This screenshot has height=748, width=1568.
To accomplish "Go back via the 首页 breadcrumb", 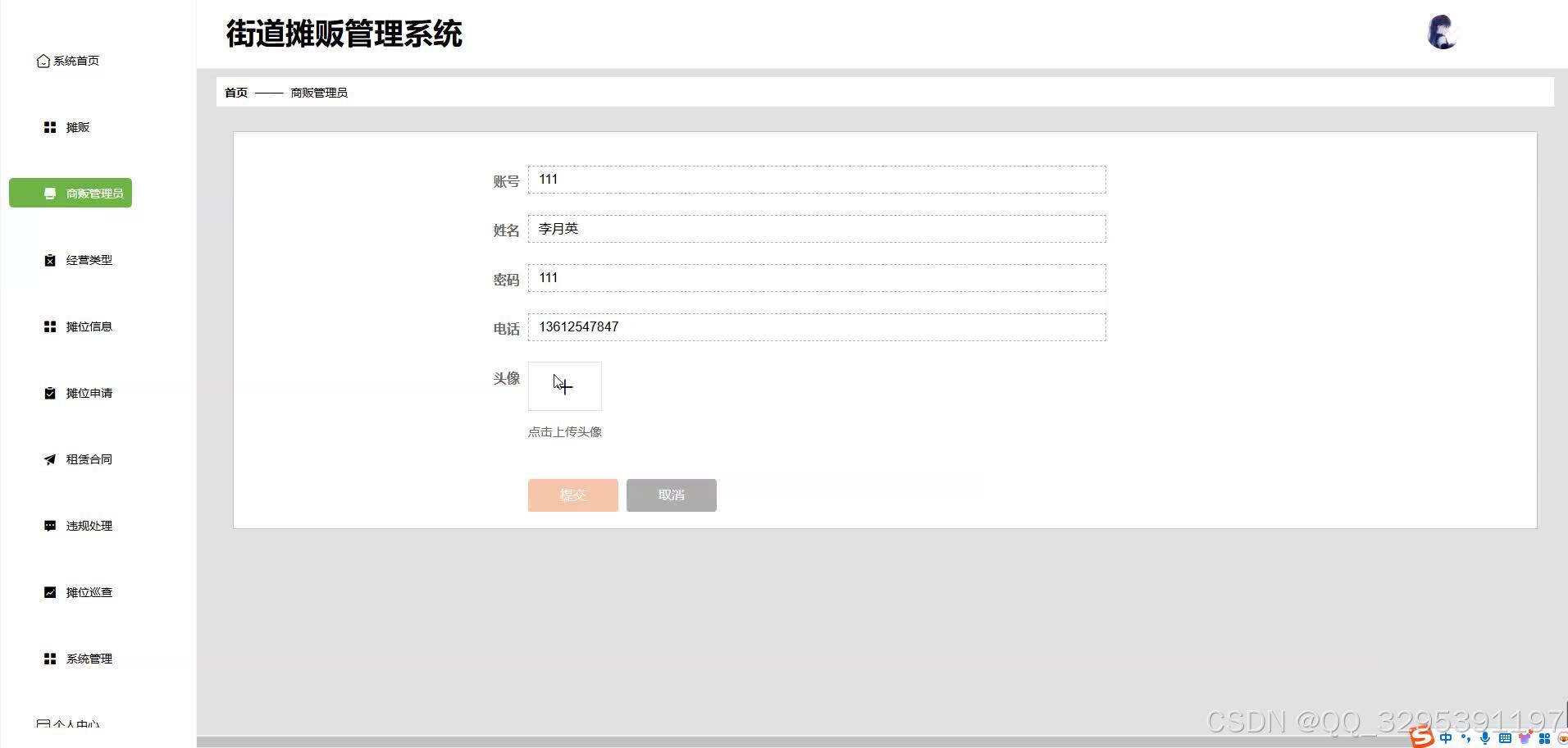I will click(x=235, y=92).
